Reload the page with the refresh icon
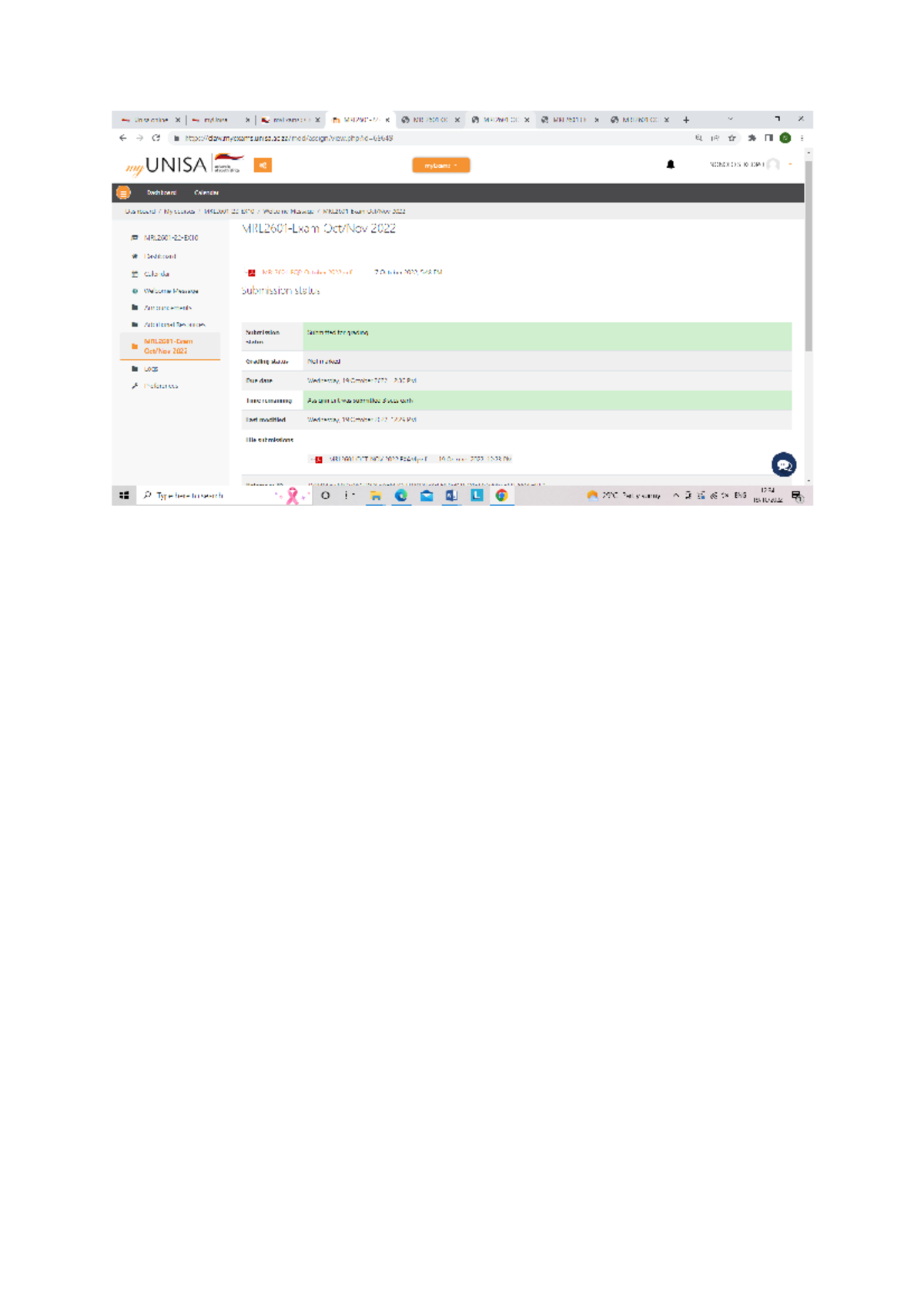The width and height of the screenshot is (924, 1308). click(156, 139)
